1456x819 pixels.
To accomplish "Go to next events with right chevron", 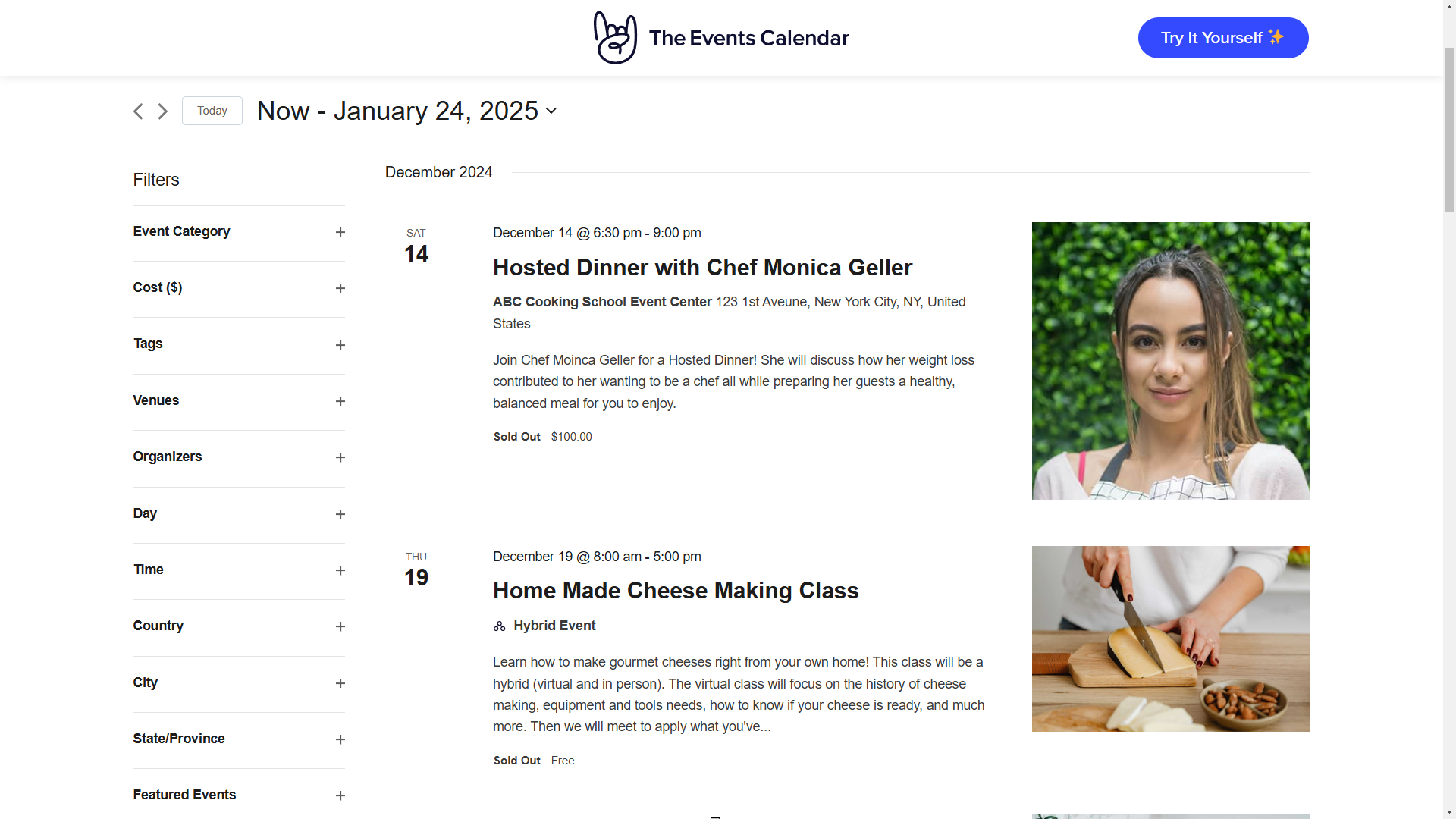I will 163,111.
